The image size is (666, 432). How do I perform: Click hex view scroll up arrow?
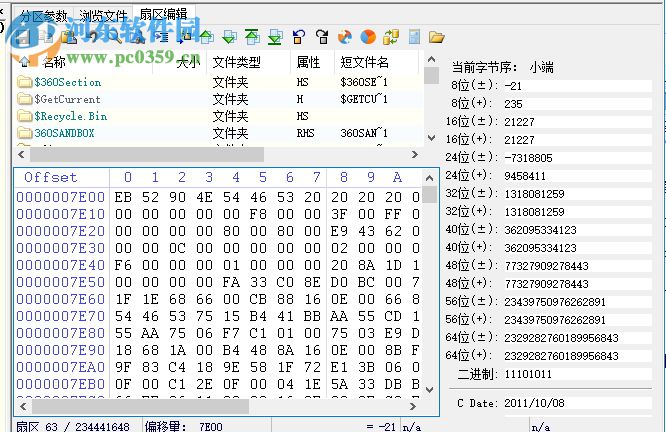point(429,178)
